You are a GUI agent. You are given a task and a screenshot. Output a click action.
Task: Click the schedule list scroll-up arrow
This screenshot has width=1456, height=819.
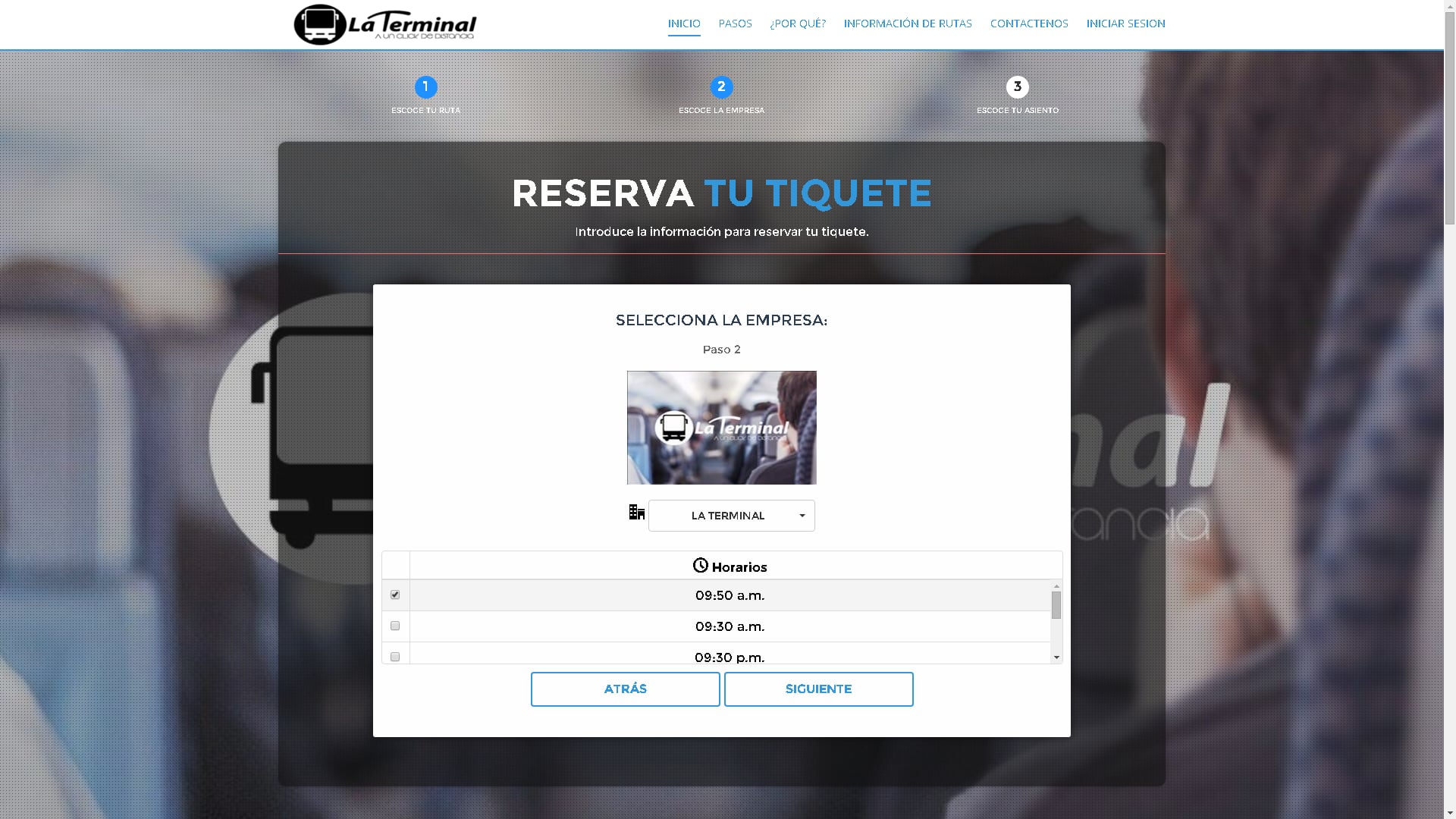(x=1056, y=587)
